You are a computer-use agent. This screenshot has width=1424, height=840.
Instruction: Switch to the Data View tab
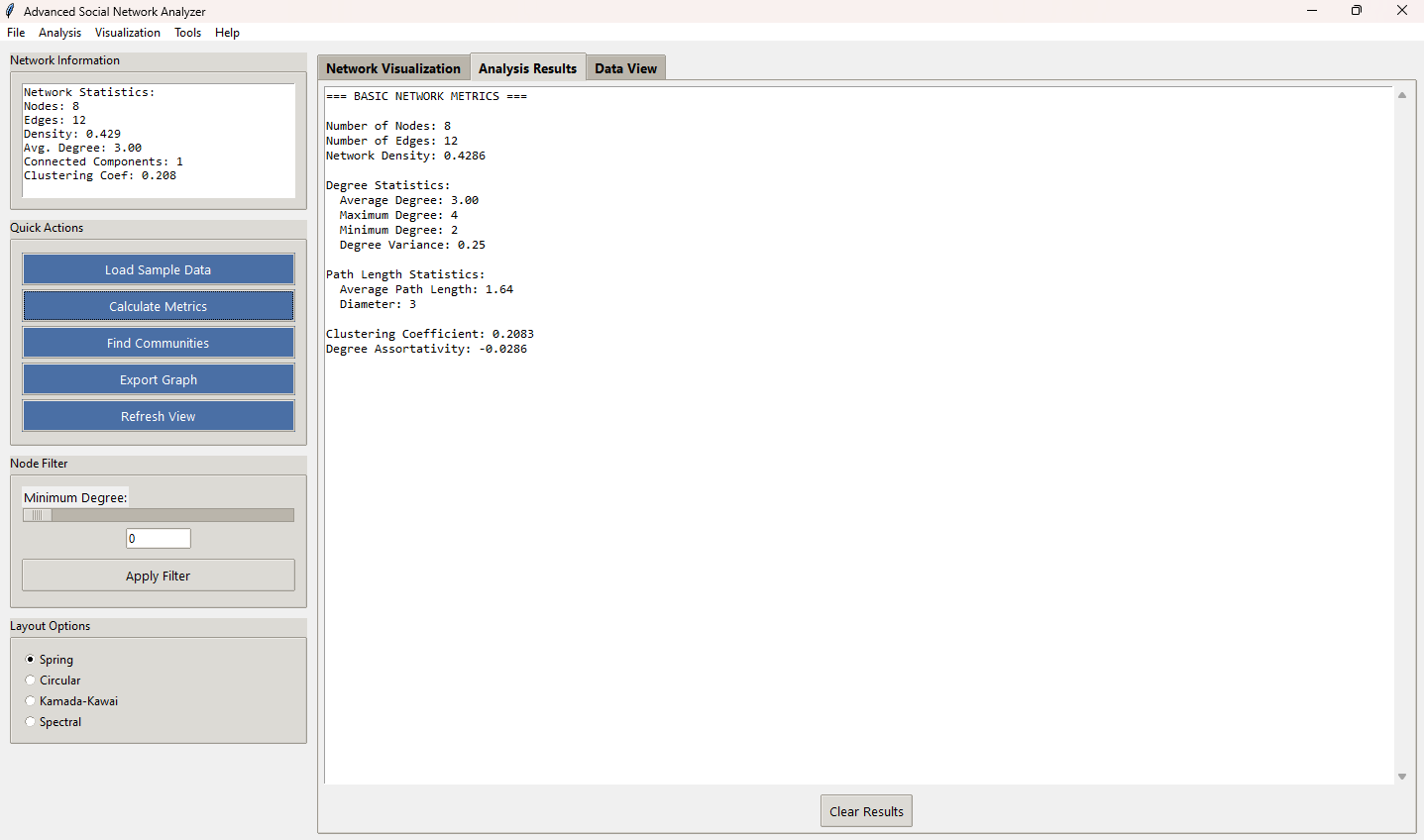(625, 68)
